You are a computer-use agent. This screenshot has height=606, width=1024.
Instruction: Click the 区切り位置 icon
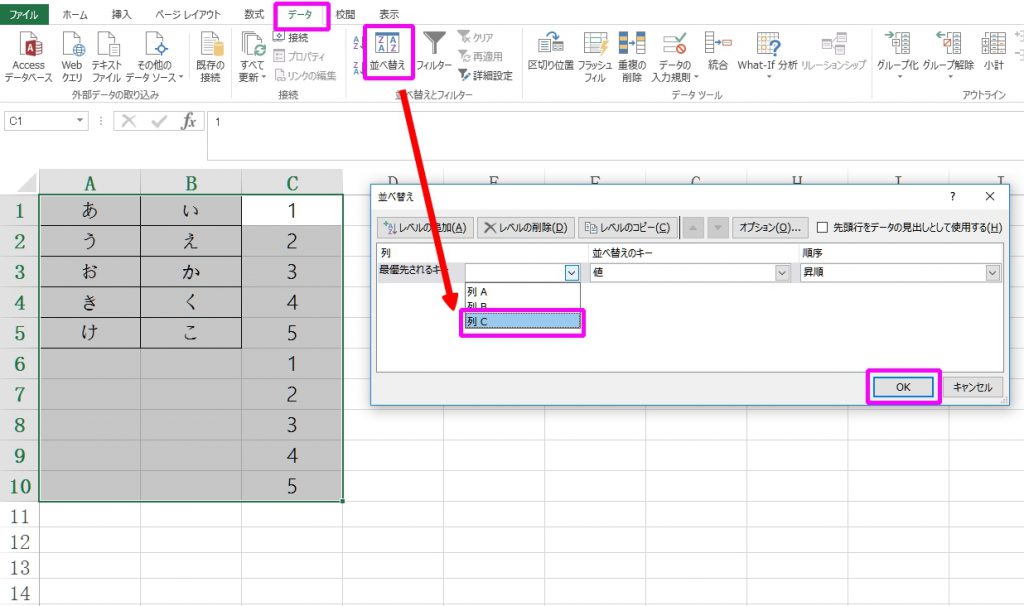pos(550,45)
